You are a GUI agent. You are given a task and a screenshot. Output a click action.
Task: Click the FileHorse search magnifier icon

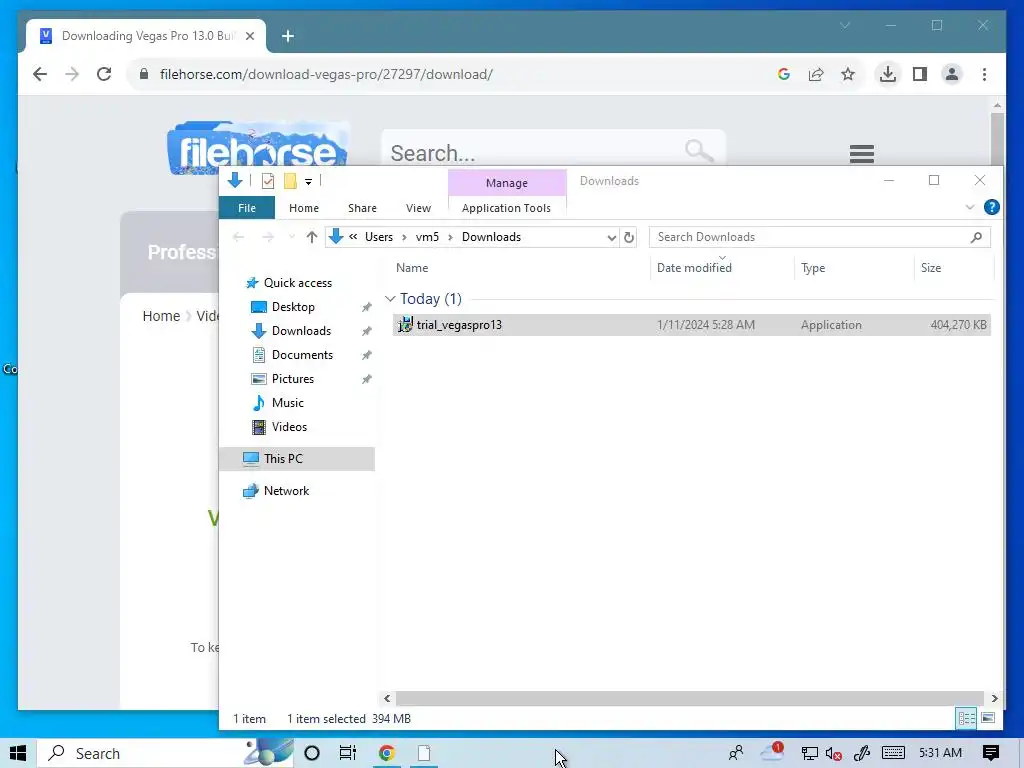click(699, 151)
